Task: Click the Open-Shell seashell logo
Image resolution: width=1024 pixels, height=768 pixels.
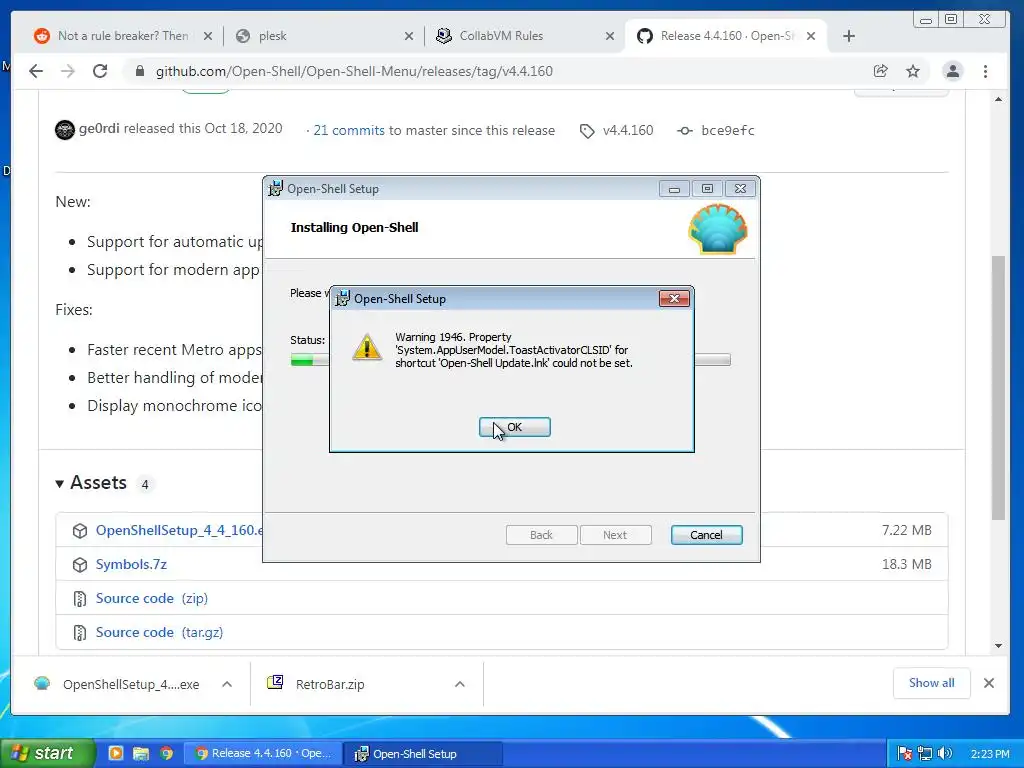Action: [718, 229]
